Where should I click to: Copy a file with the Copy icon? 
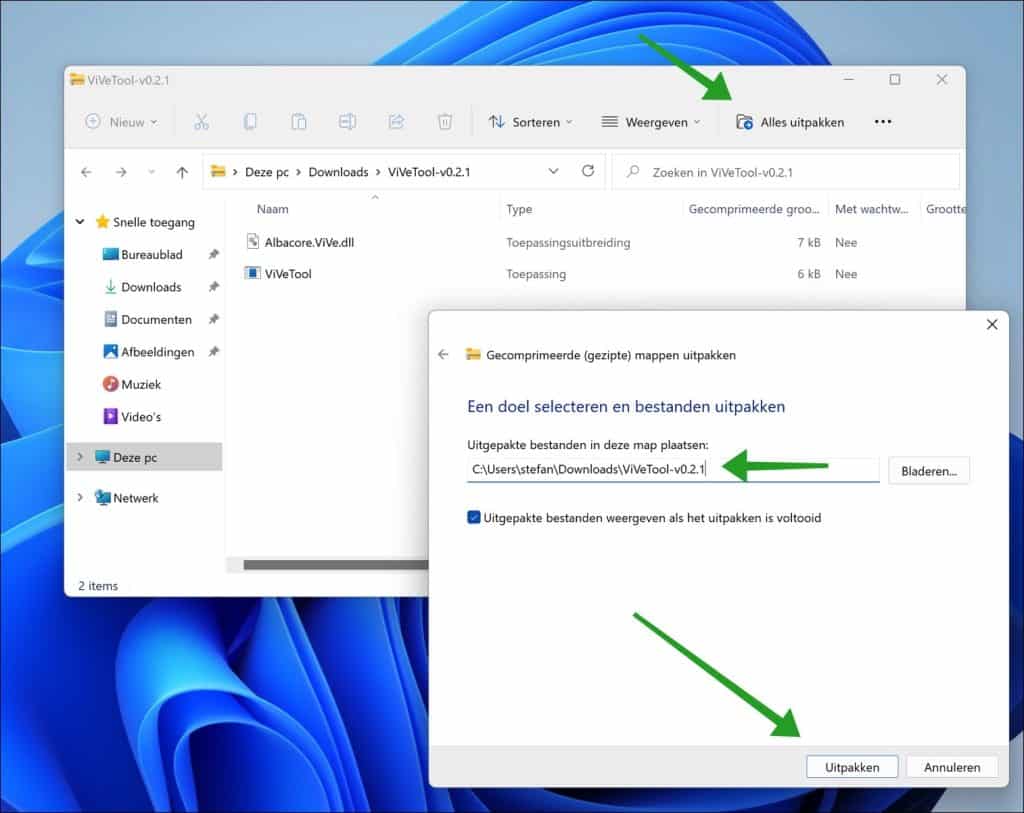coord(250,121)
